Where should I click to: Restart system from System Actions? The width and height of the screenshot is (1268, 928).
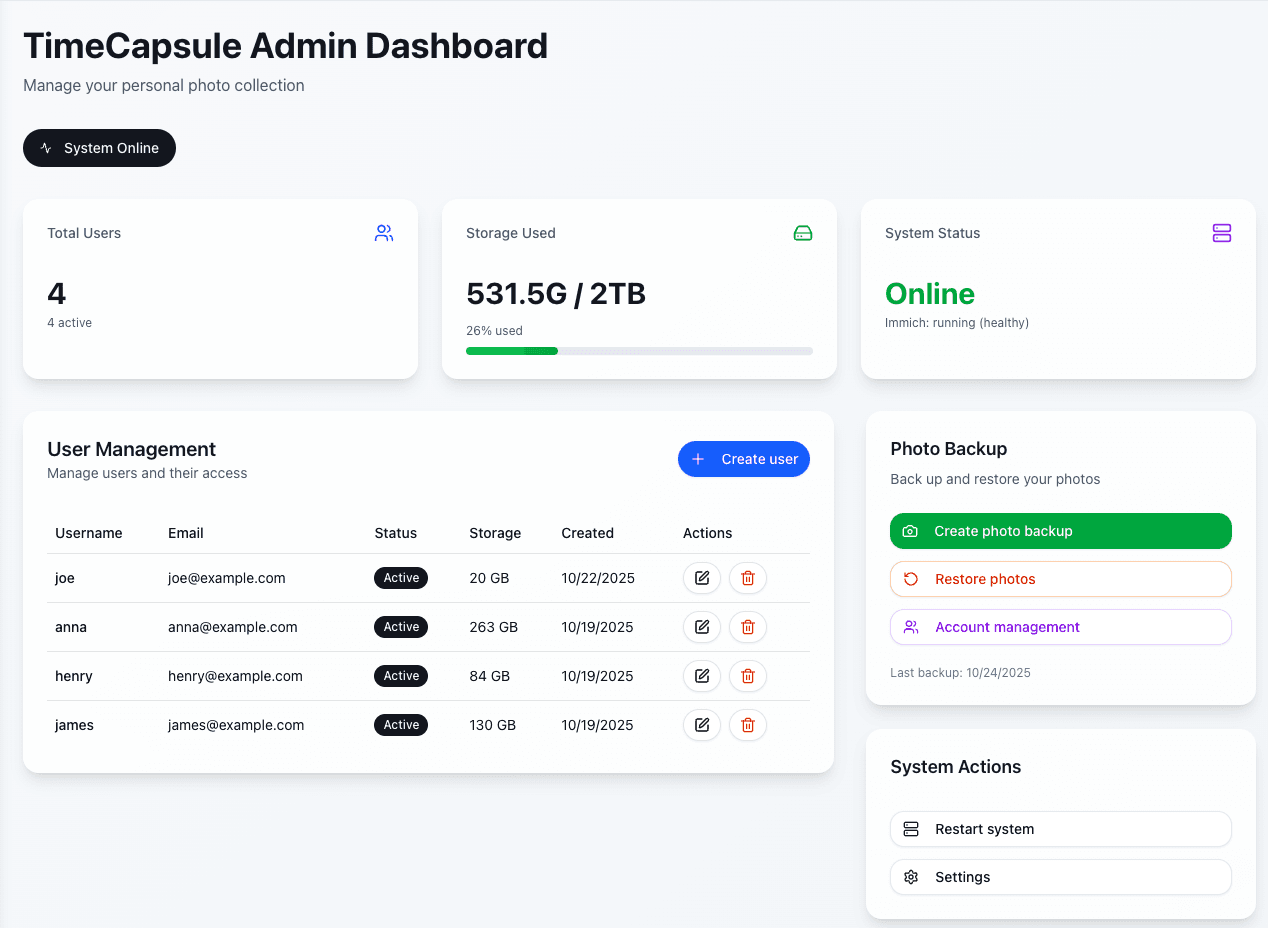(1060, 829)
